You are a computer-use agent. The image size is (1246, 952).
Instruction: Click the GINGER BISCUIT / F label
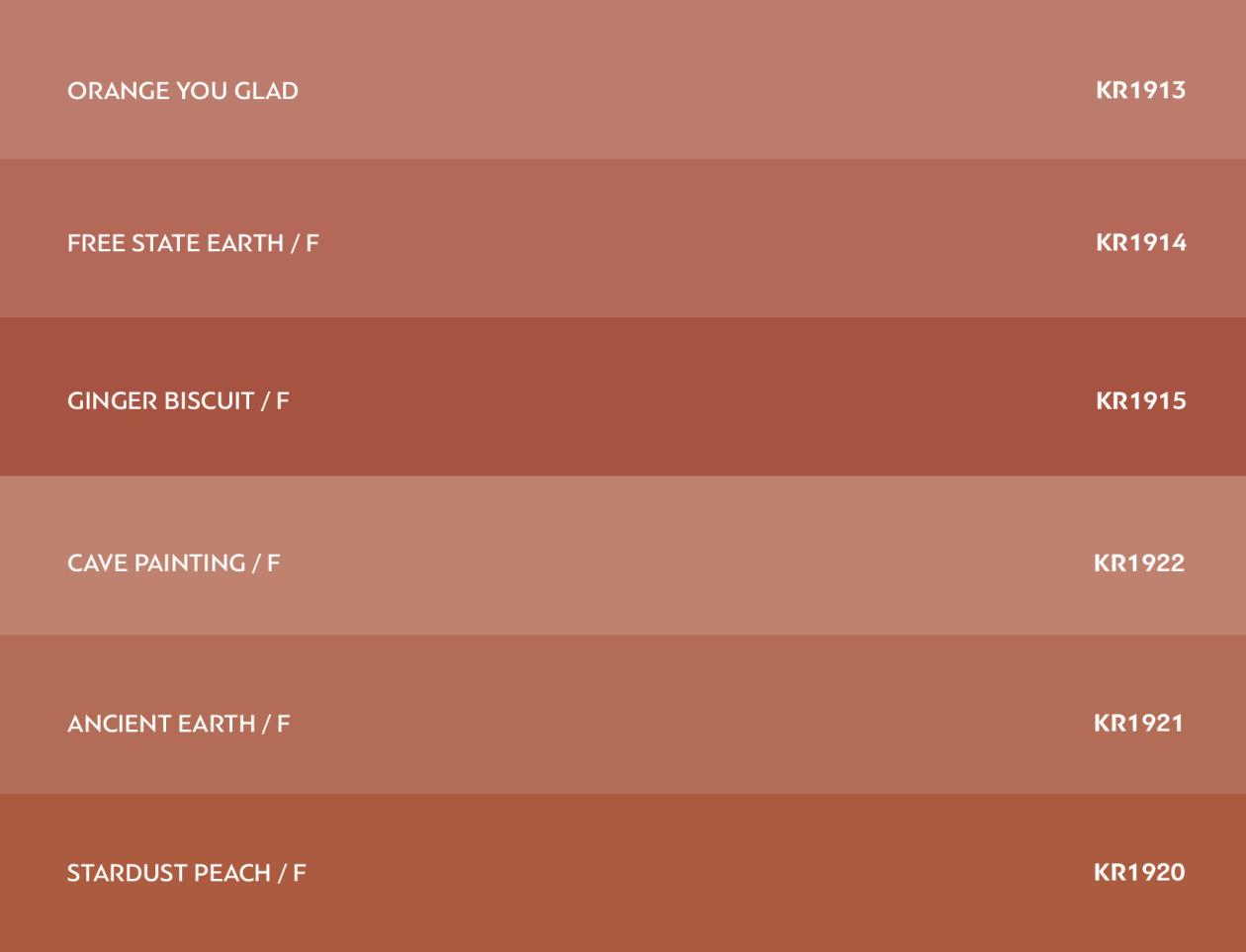[x=178, y=400]
